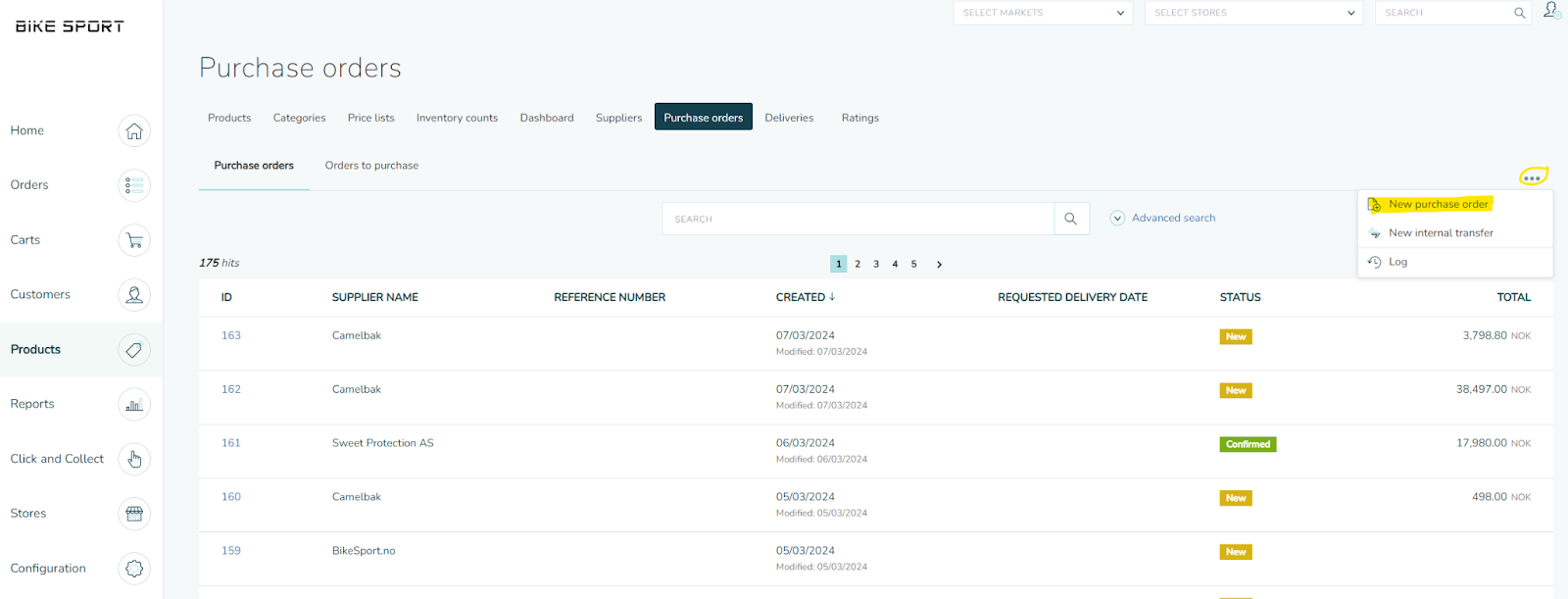Choose Log from the actions menu
The width and height of the screenshot is (1568, 599).
(x=1397, y=262)
